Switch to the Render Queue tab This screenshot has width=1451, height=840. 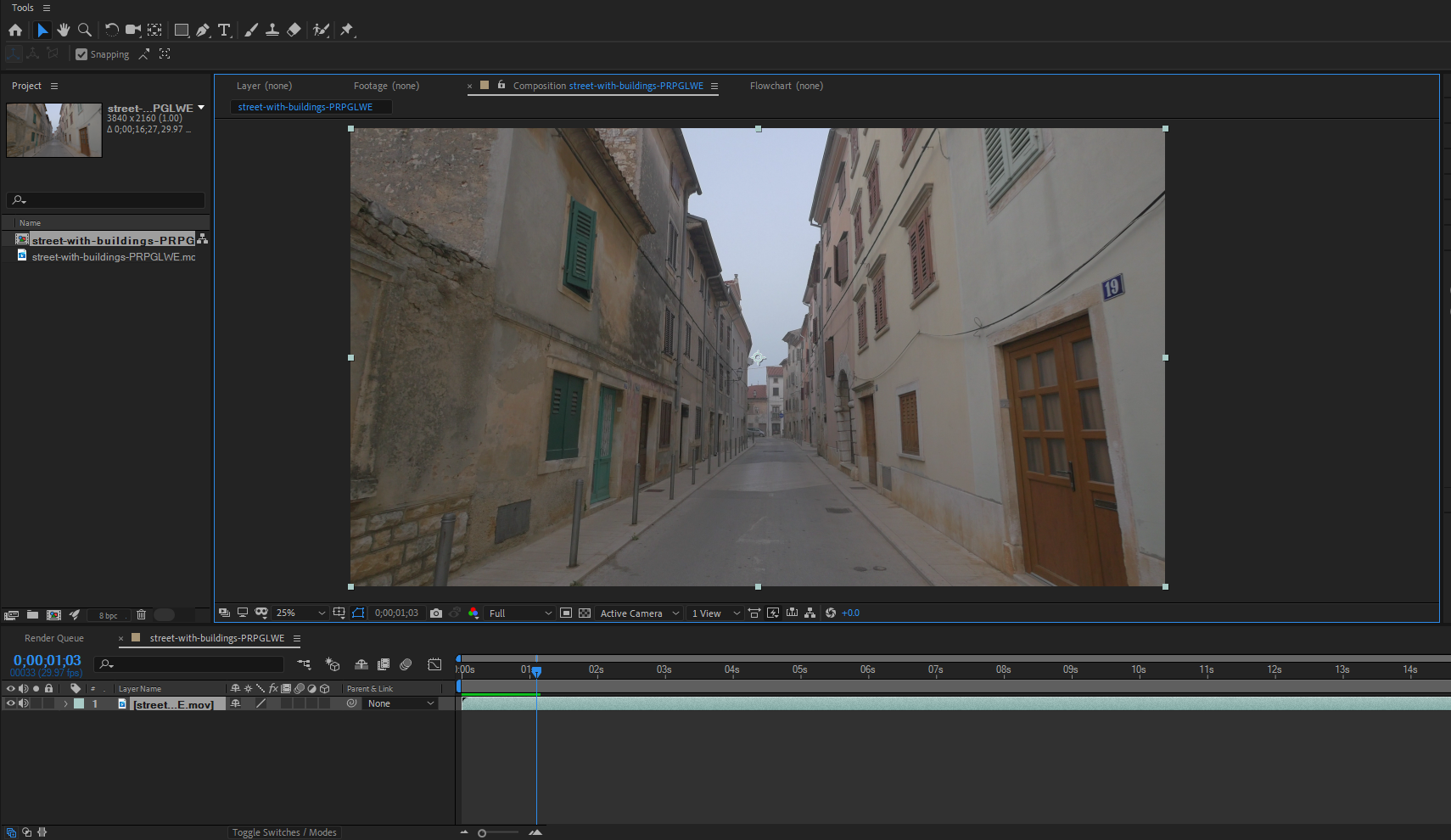[x=54, y=638]
